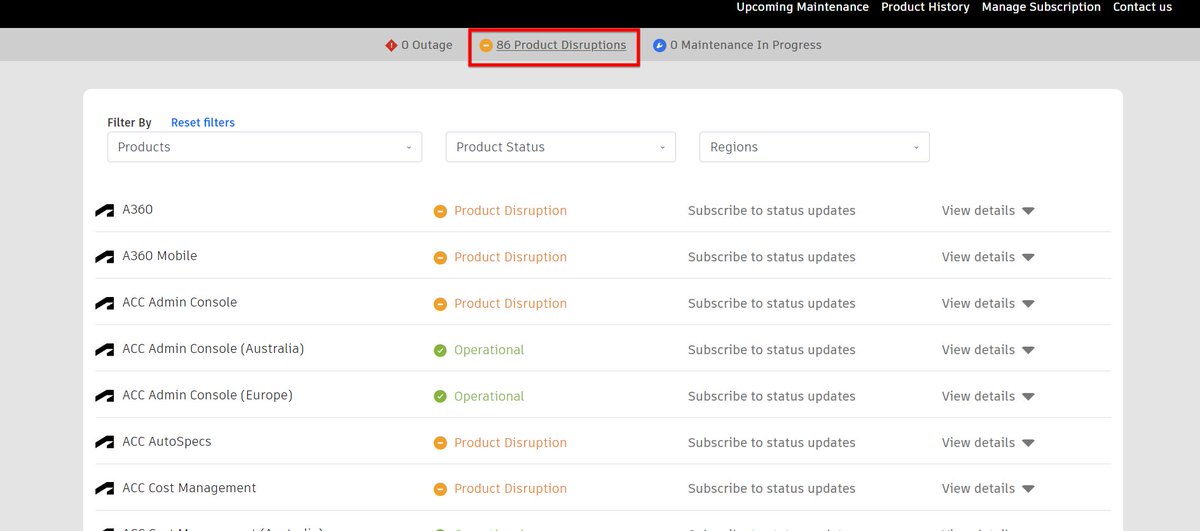Screen dimensions: 1200x531
Task: Expand View details for A360 Mobile
Action: 988,257
